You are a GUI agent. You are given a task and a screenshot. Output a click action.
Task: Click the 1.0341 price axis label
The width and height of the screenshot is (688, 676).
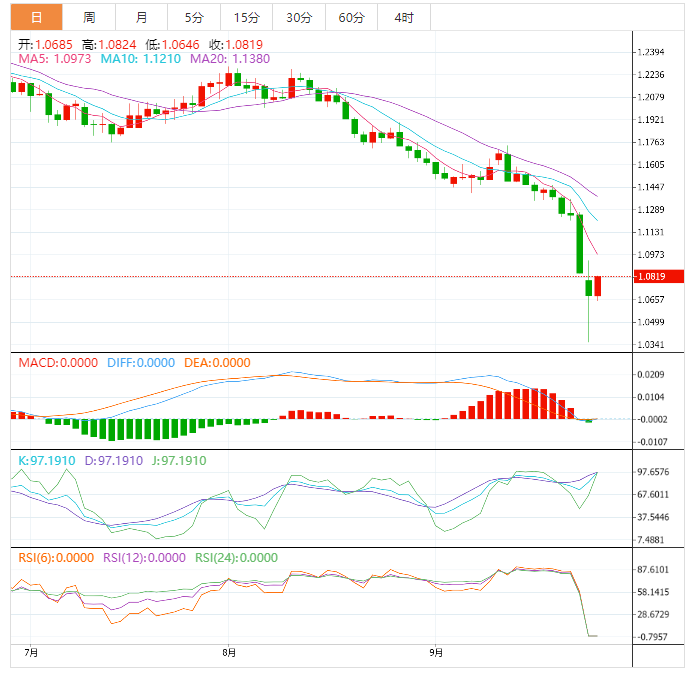[651, 345]
